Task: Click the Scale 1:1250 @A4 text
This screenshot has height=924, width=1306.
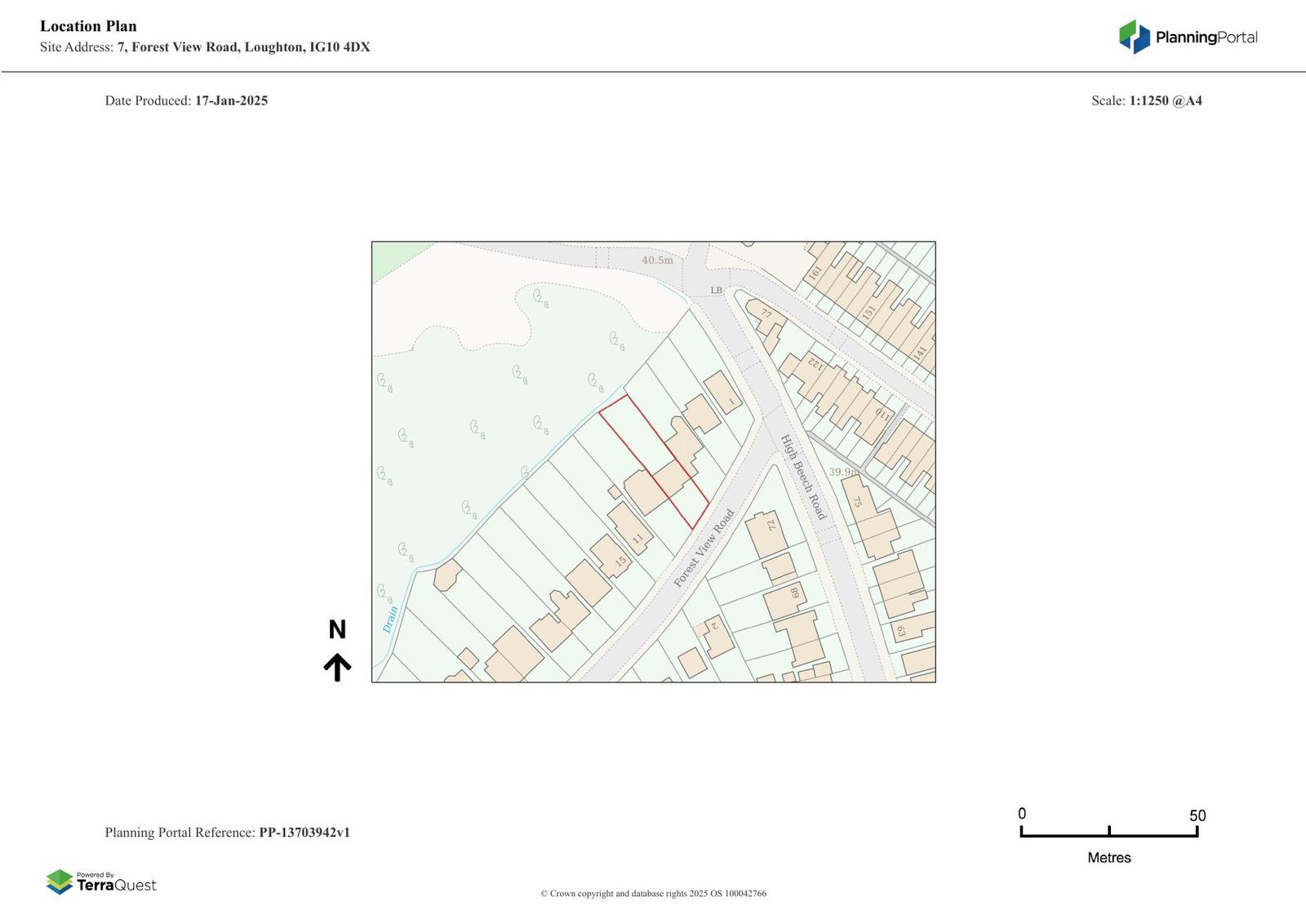Action: [x=1146, y=101]
